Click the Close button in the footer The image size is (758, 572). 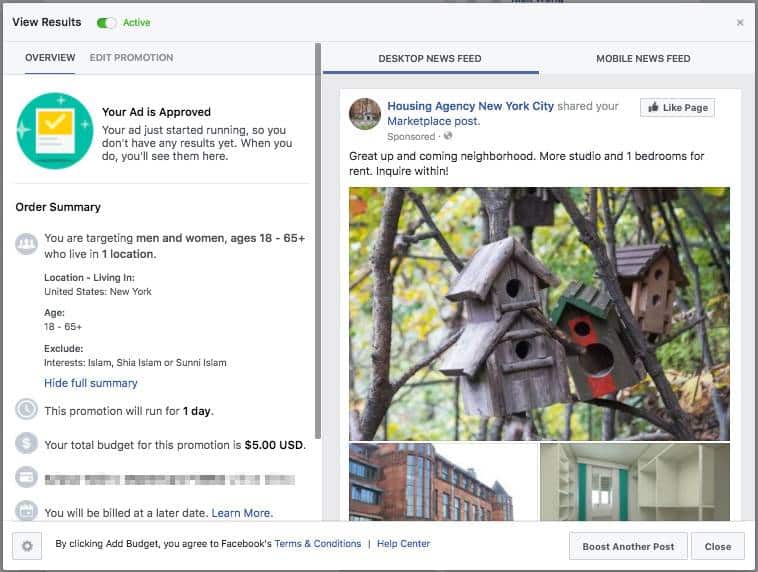coord(718,546)
